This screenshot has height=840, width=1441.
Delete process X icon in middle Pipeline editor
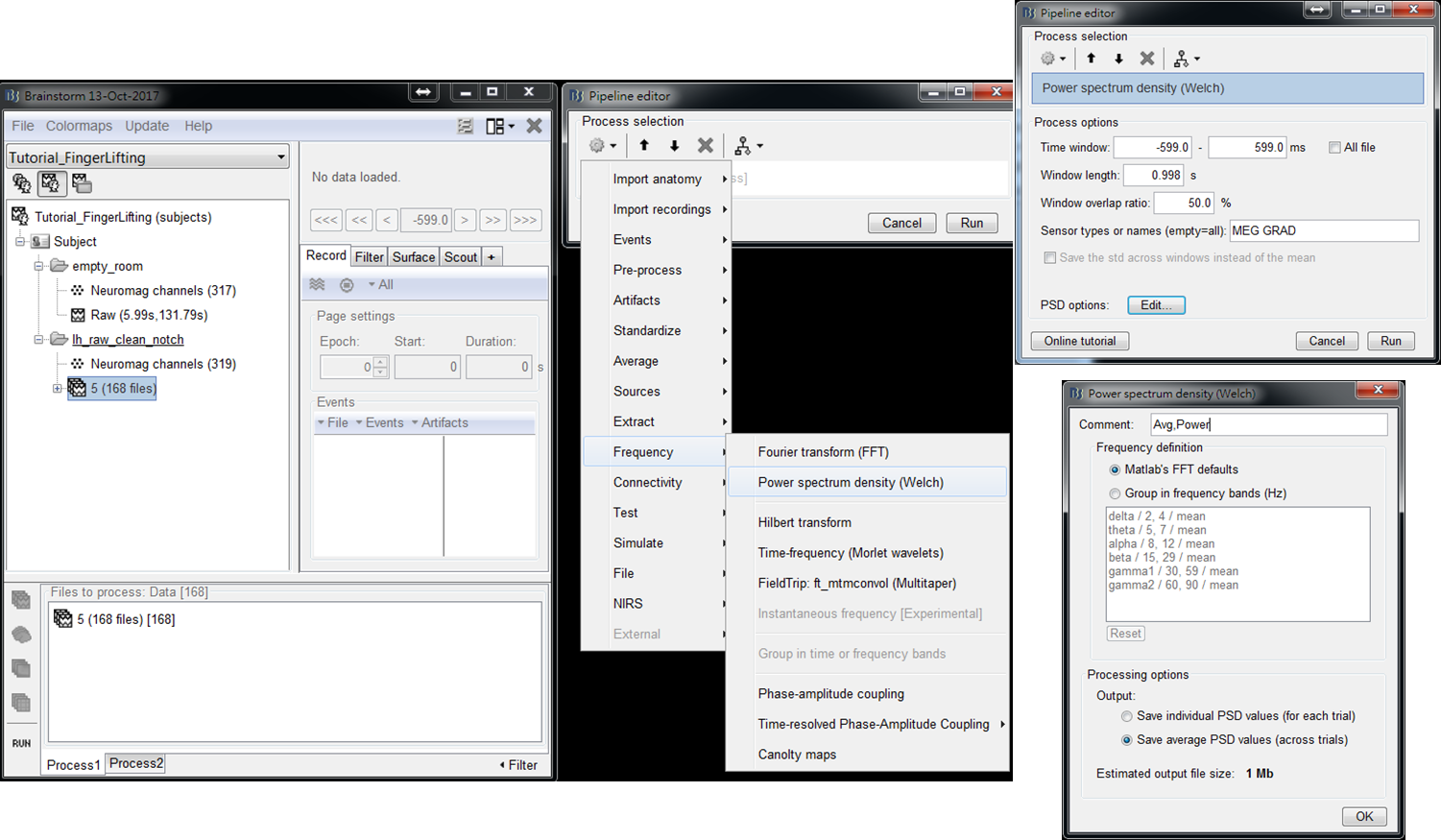click(x=706, y=146)
